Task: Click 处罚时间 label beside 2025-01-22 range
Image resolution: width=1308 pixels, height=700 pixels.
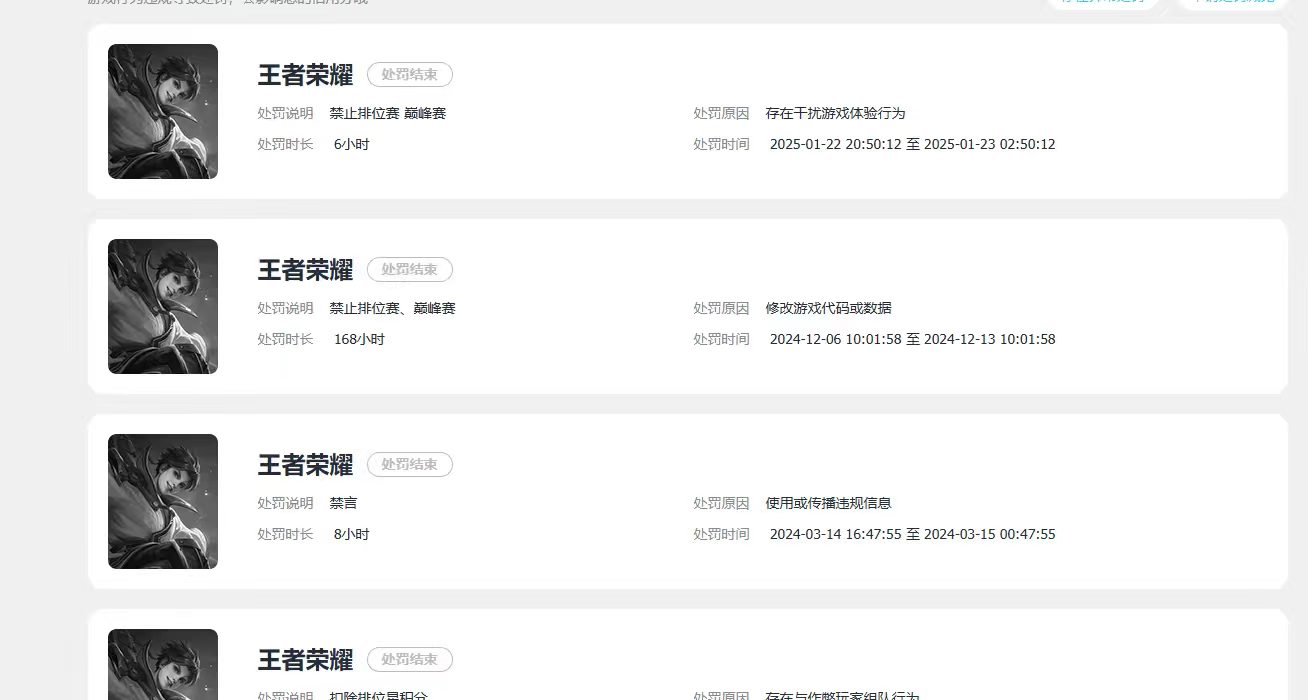Action: [x=722, y=144]
